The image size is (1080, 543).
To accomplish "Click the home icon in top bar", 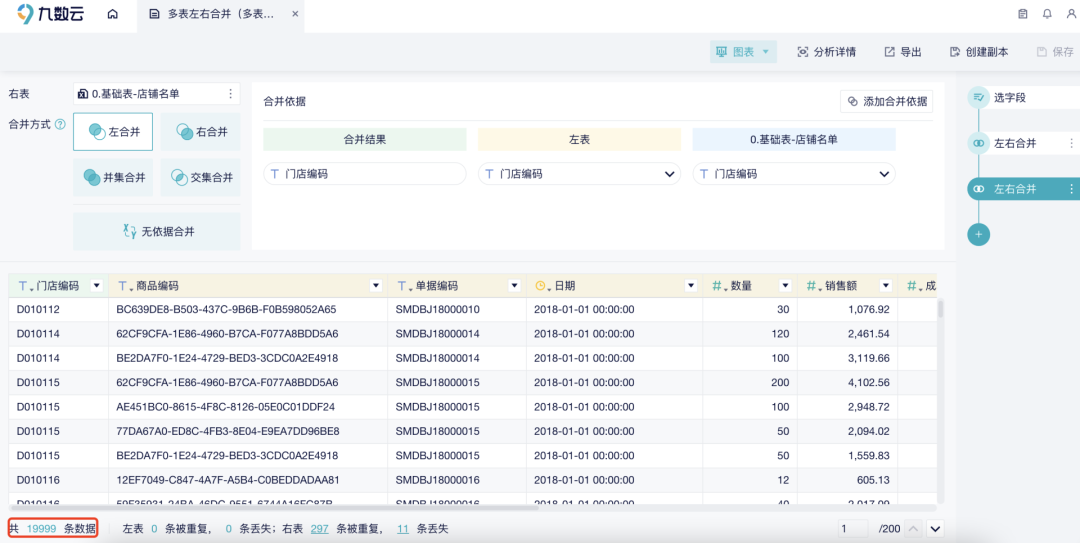I will pyautogui.click(x=112, y=15).
